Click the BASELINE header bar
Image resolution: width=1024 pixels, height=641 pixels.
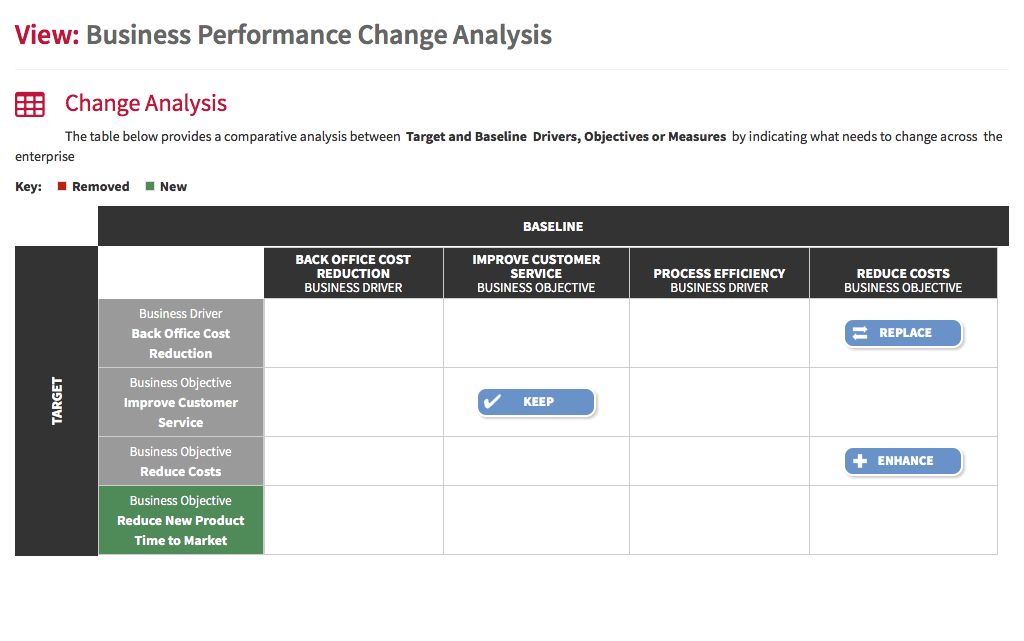tap(553, 227)
